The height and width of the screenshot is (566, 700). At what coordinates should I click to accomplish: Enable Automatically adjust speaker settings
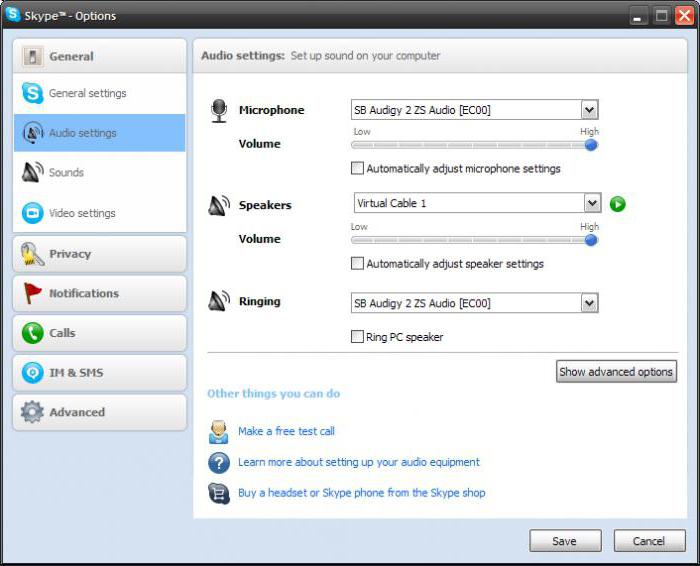point(357,263)
